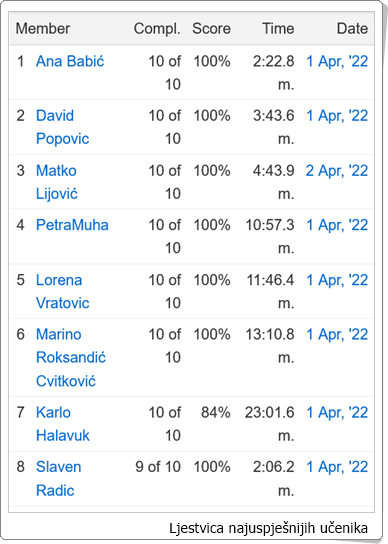Viewport: 388px width, 544px height.
Task: Open Slaven Radic's profile link
Action: coord(58,478)
